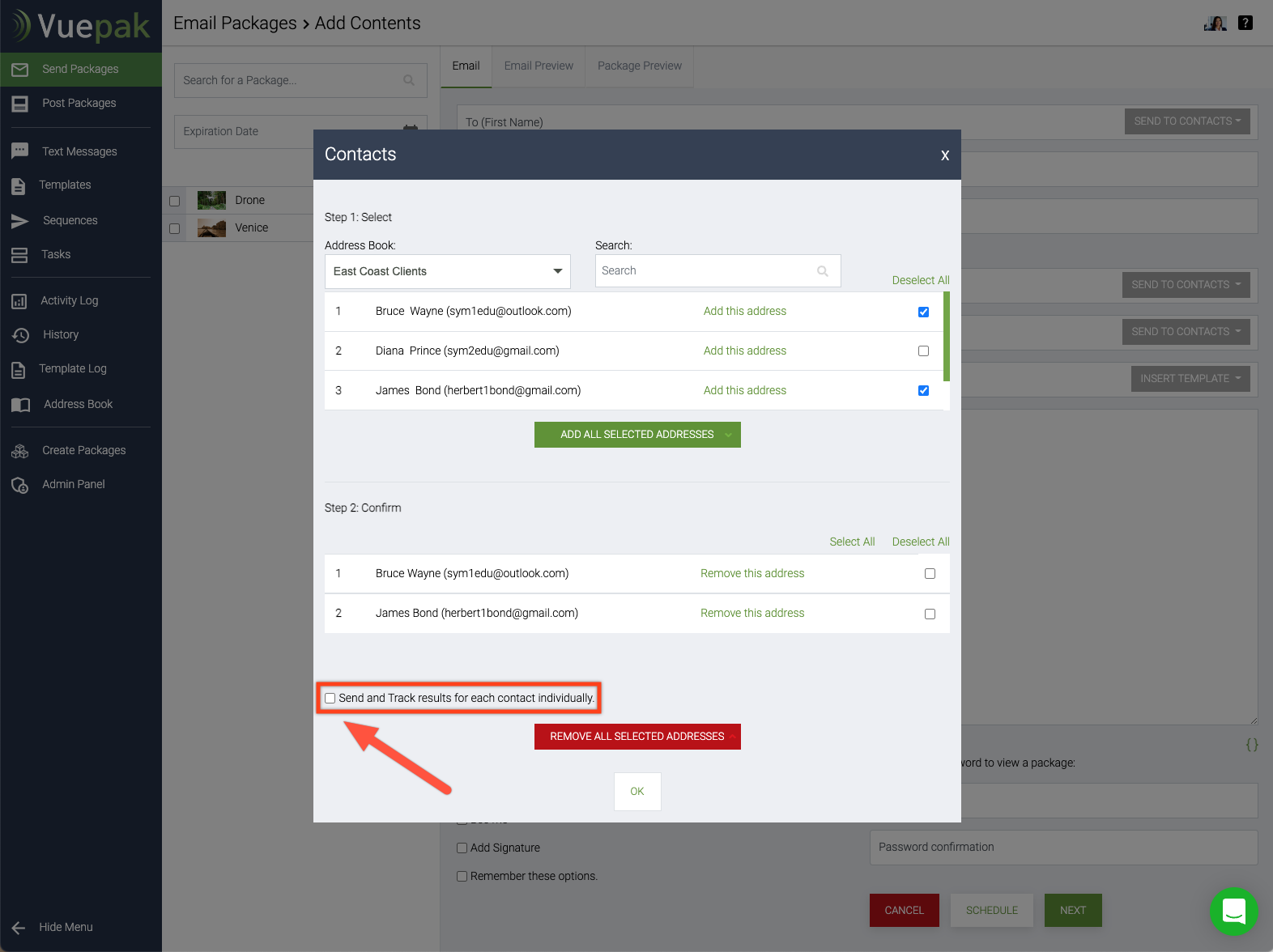Click Deselect All in Step 2
The width and height of the screenshot is (1273, 952).
(x=921, y=542)
